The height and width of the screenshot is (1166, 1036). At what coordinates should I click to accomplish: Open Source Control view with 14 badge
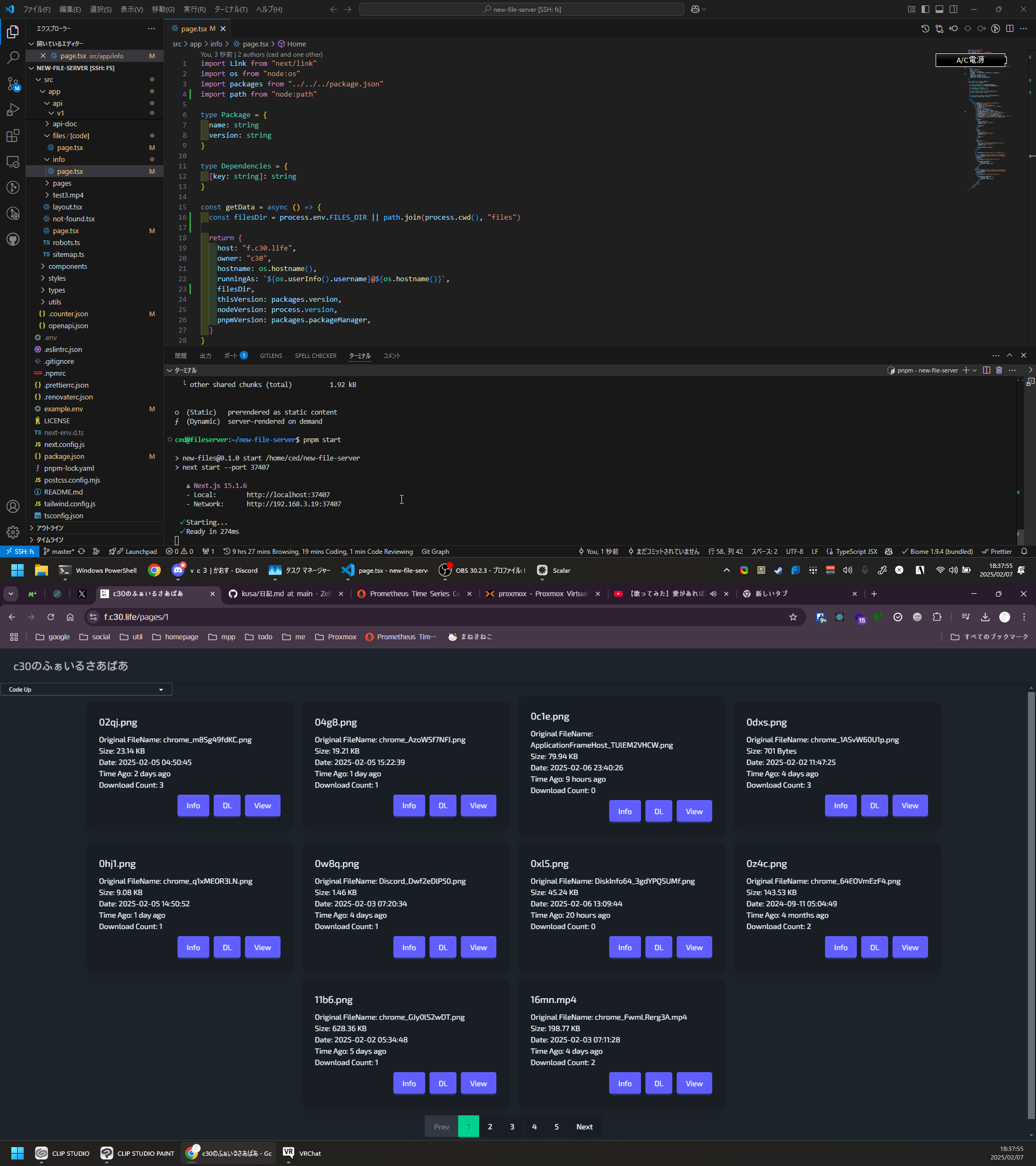(12, 84)
